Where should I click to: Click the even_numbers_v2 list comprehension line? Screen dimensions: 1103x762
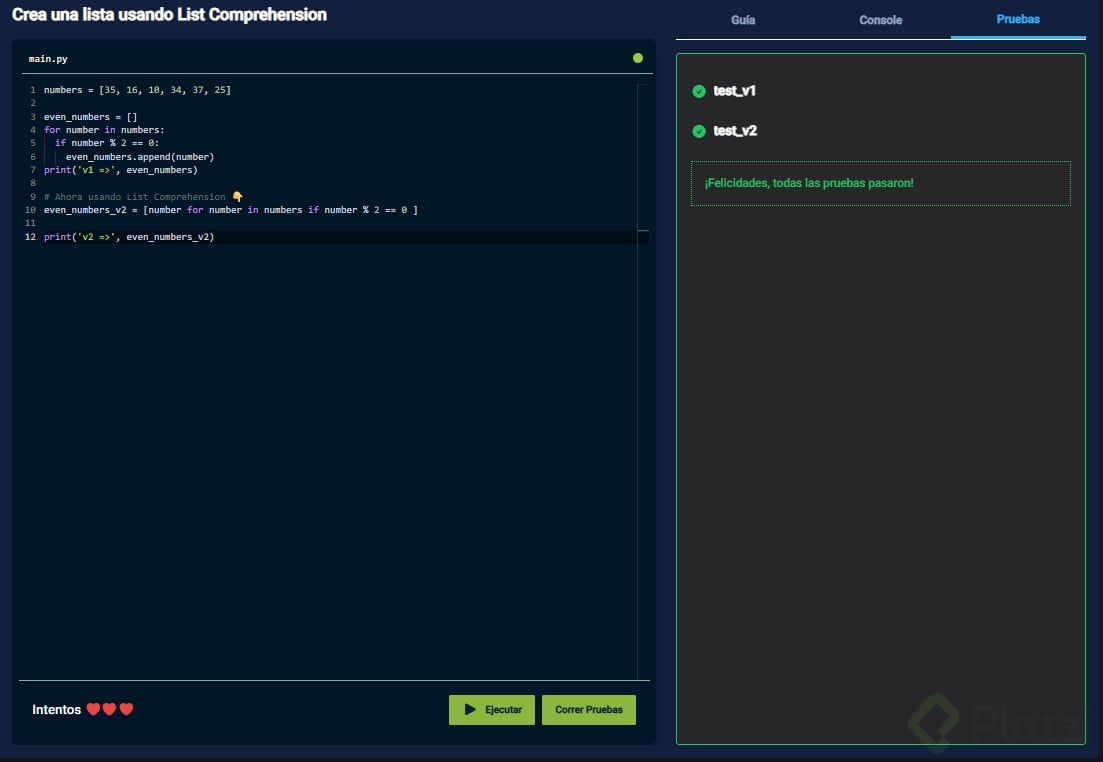click(231, 210)
